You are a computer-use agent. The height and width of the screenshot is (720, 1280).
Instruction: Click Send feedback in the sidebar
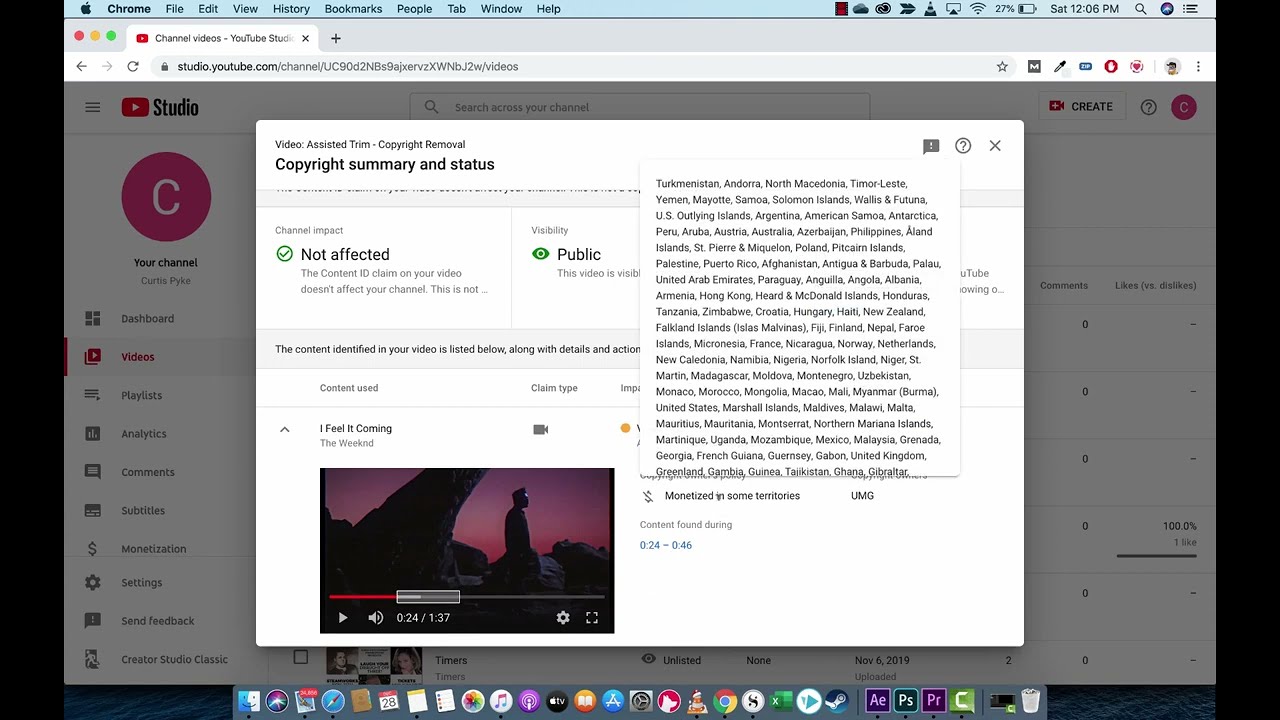click(x=160, y=621)
